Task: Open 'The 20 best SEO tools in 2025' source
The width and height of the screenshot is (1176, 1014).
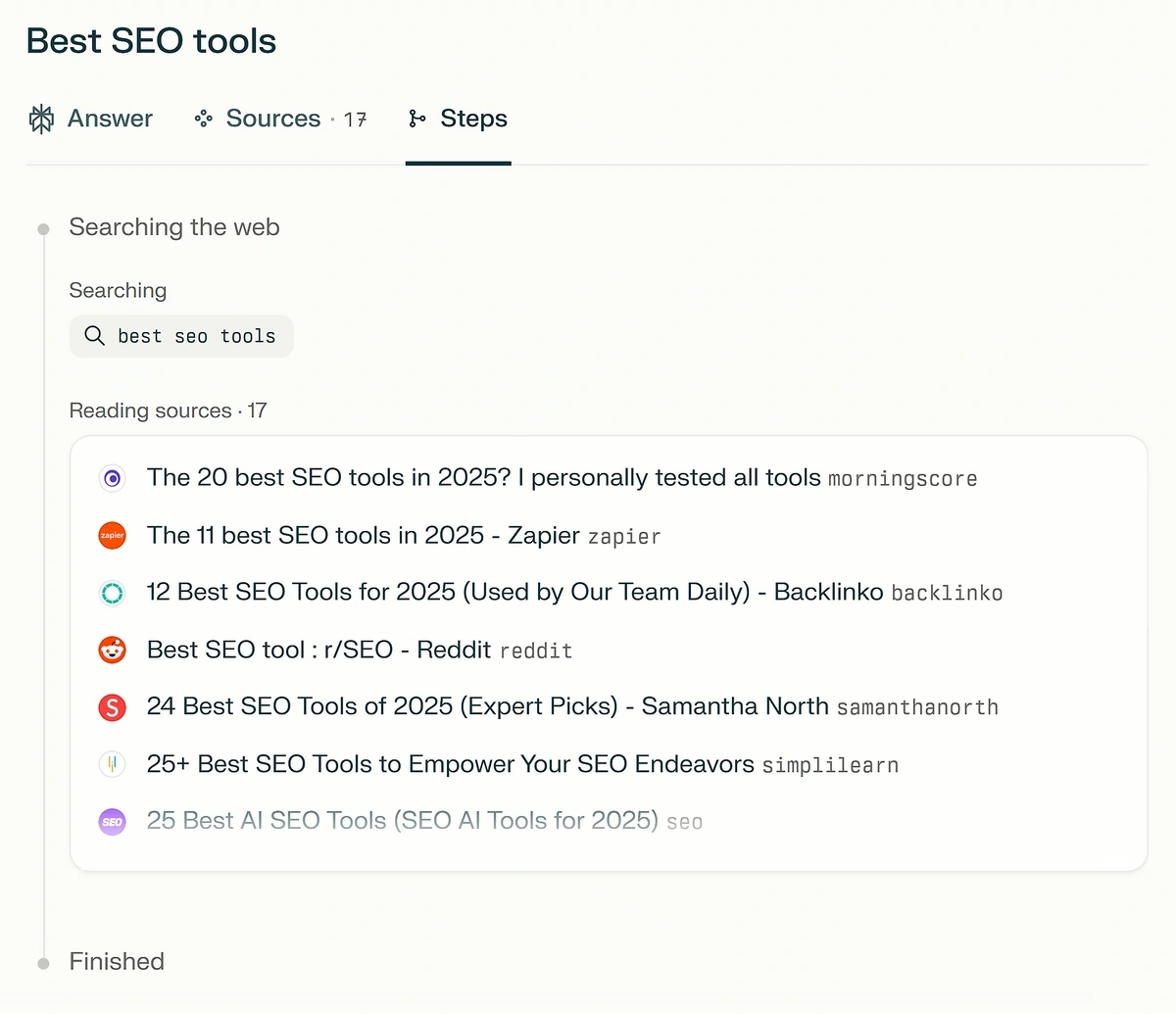Action: pyautogui.click(x=483, y=478)
